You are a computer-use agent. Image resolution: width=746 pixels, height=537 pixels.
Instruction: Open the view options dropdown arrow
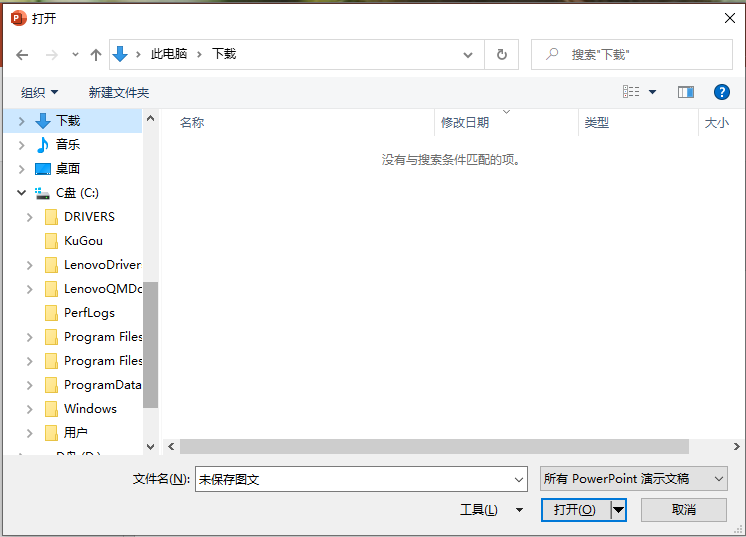click(652, 92)
